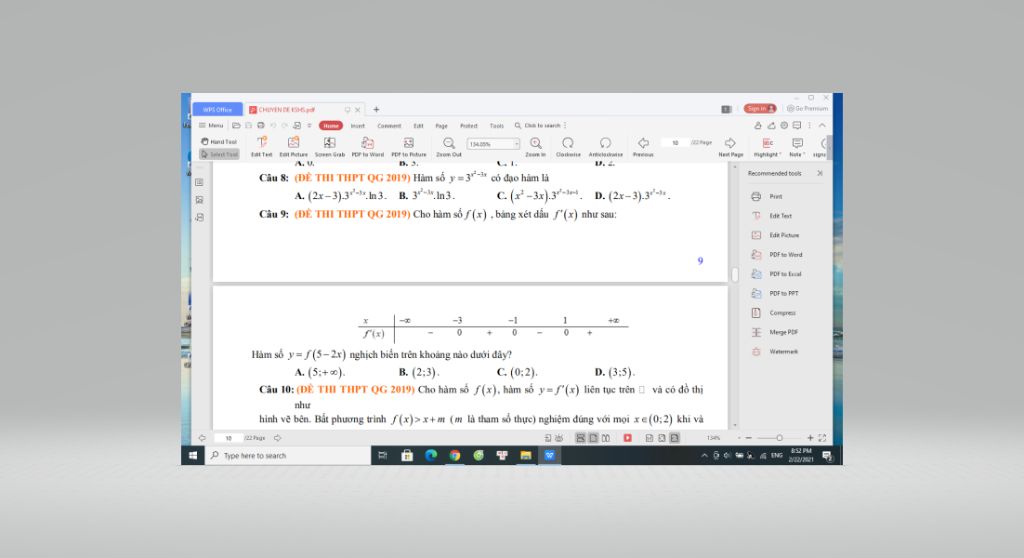Click Watermark in Recommended tools

(775, 352)
